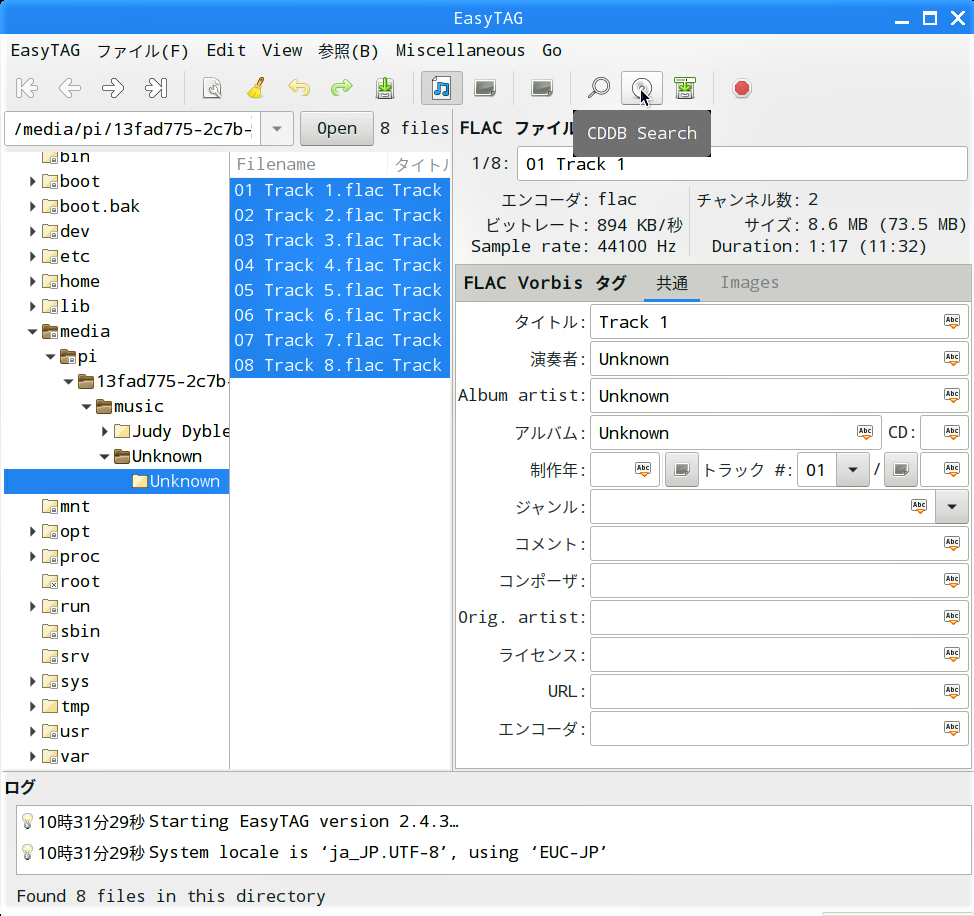Viewport: 974px width, 916px height.
Task: Stop the current action with red button
Action: [x=742, y=88]
